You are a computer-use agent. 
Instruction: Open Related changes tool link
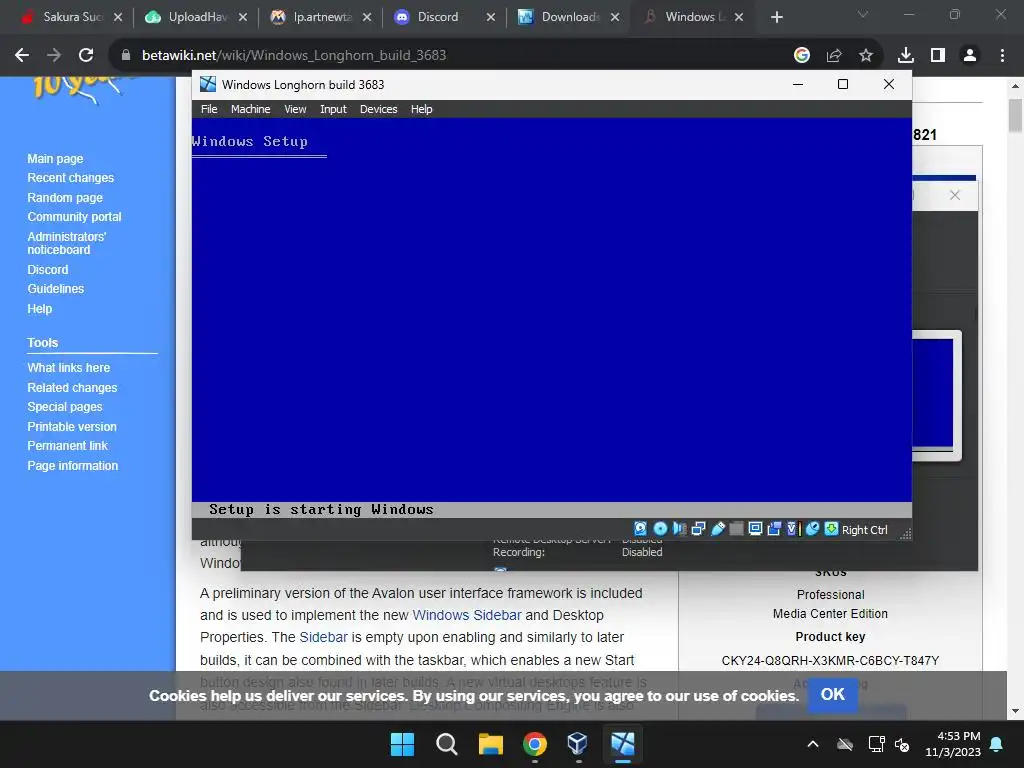coord(72,387)
